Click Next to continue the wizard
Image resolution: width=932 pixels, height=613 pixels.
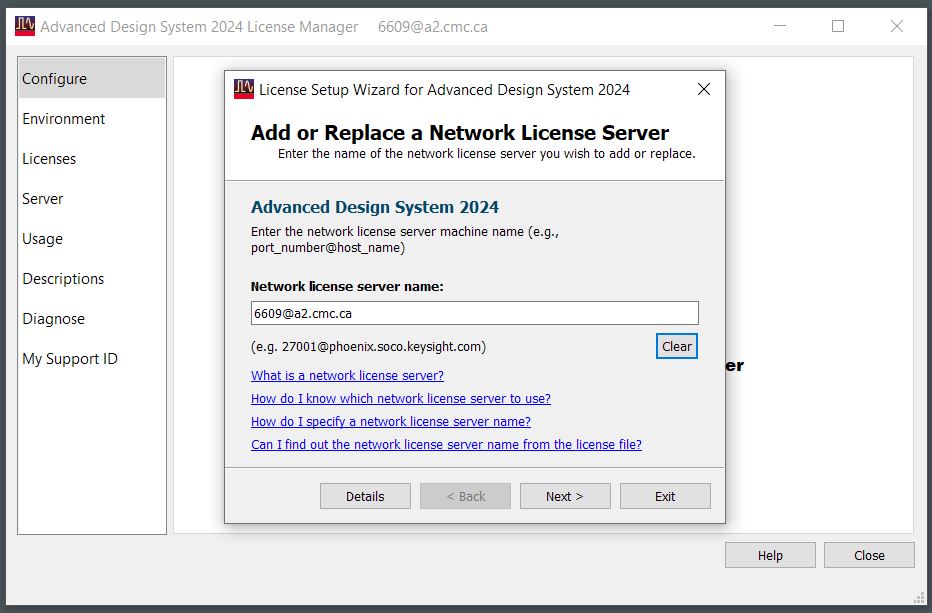tap(565, 496)
